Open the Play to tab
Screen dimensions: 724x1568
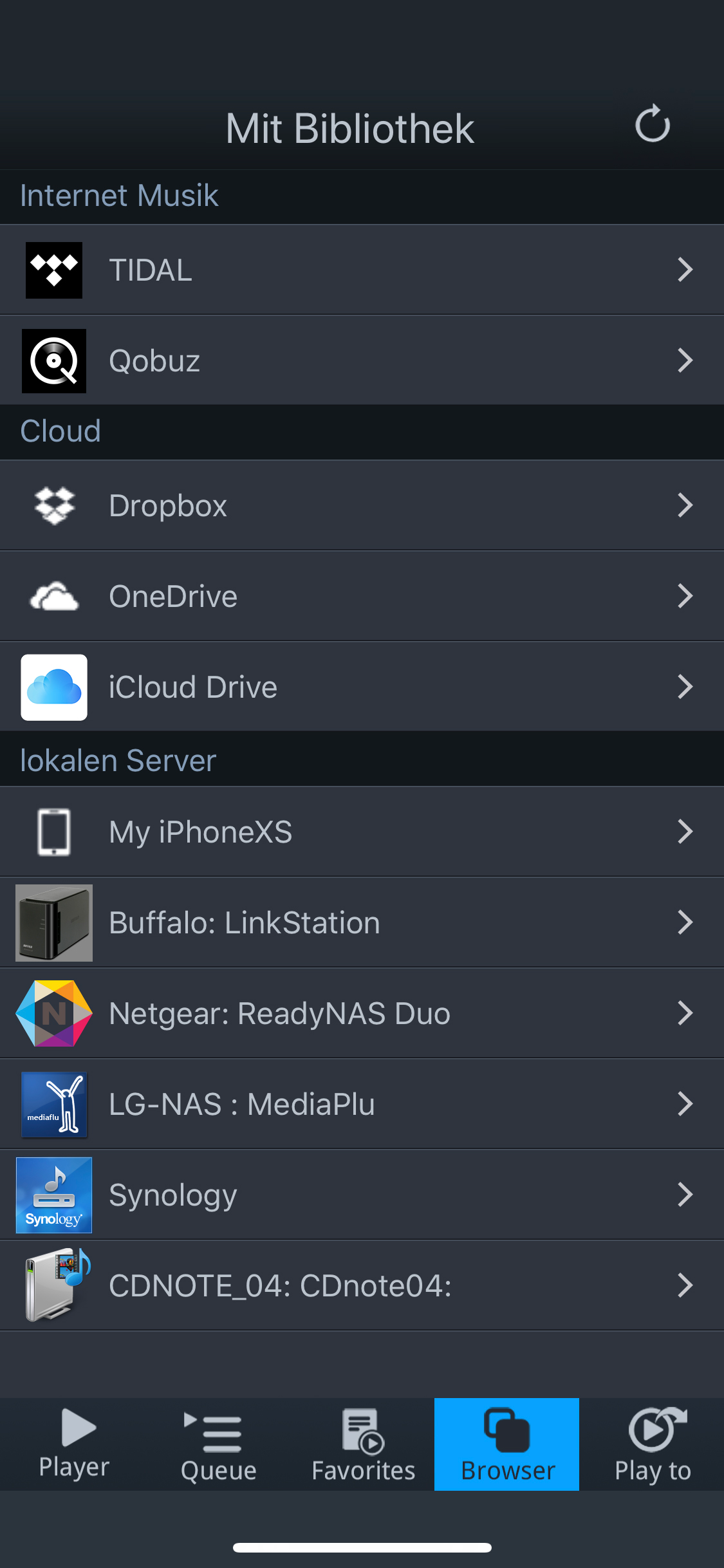click(x=652, y=1444)
